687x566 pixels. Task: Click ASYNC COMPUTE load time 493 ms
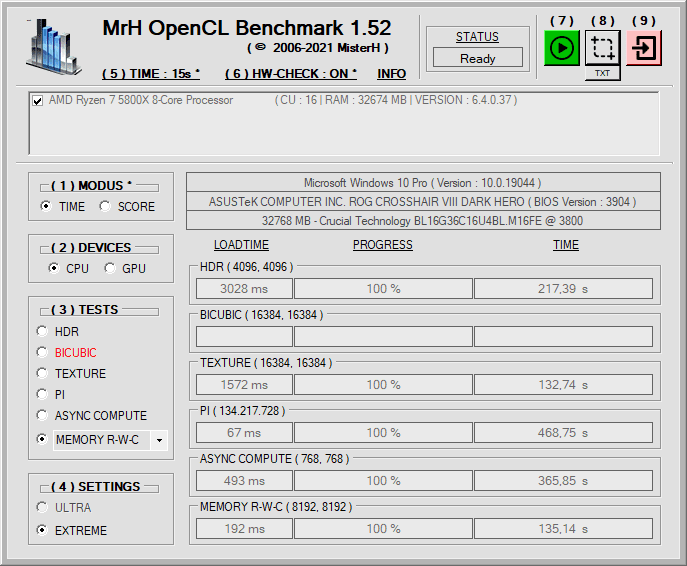click(x=244, y=481)
